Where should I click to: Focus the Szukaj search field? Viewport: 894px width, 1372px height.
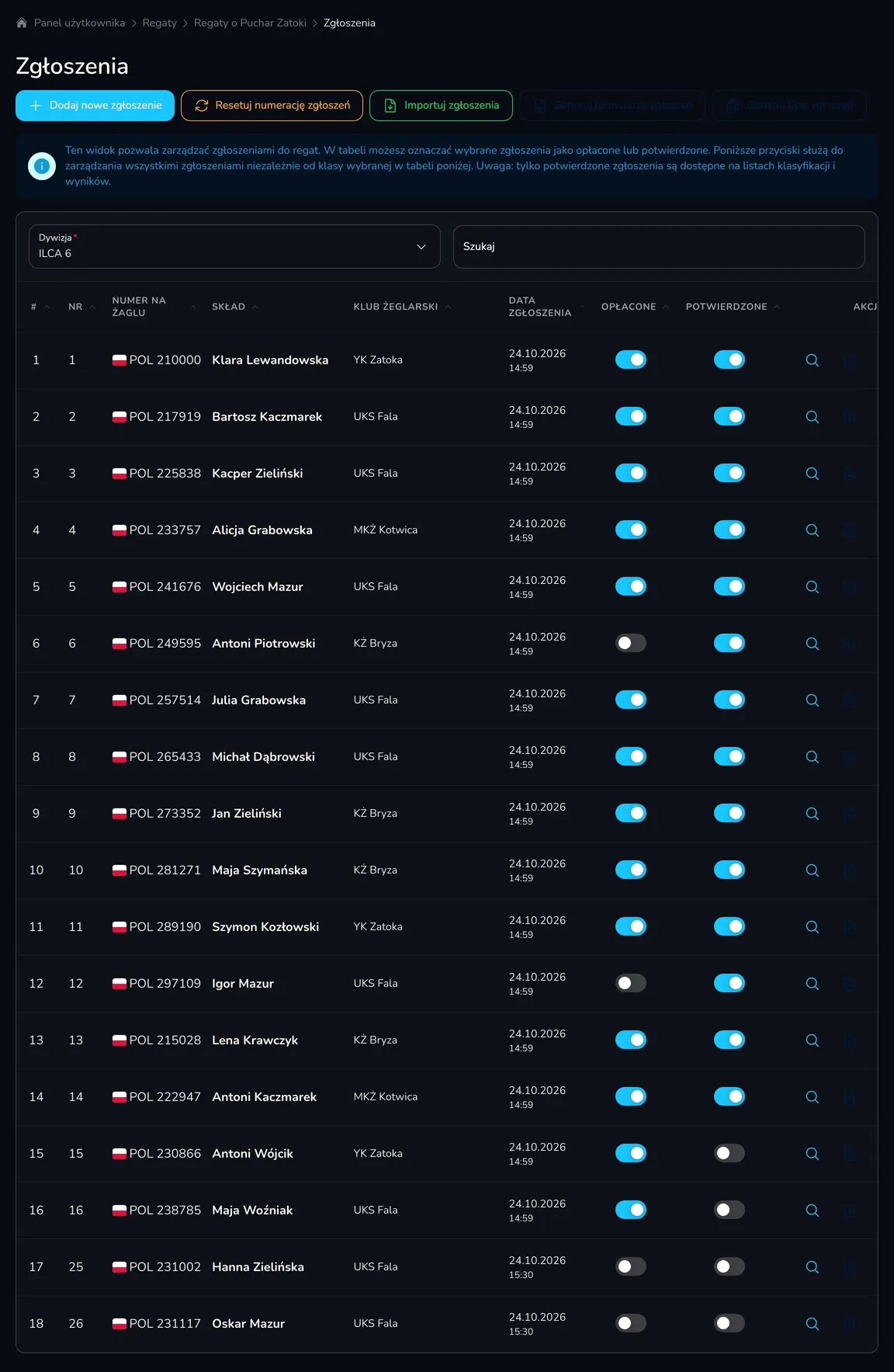[x=659, y=247]
